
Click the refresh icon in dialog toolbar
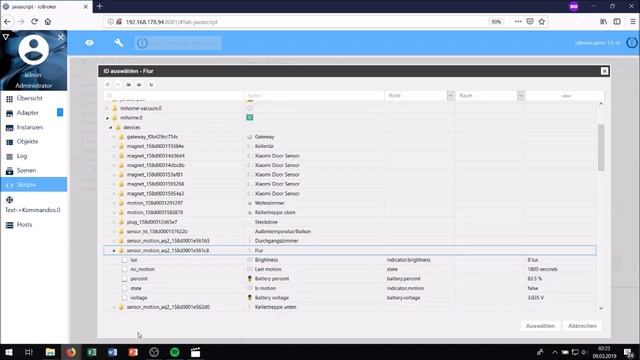[x=151, y=84]
